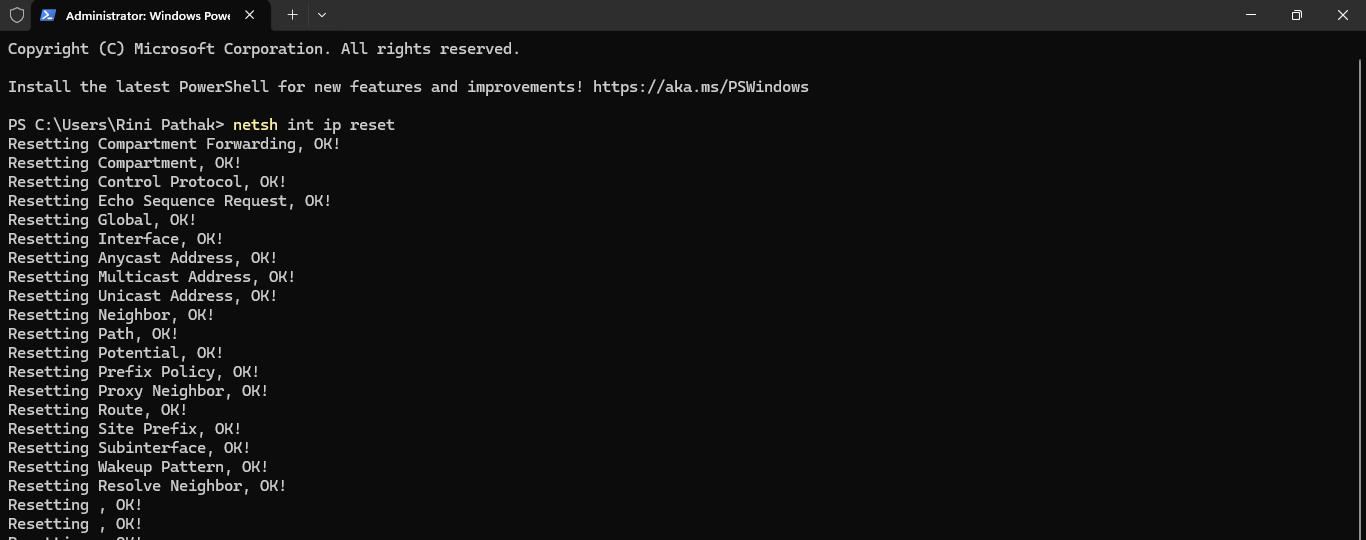Select the Administrator: Windows PowerShell tab
Screen dimensions: 1366x540
coord(147,15)
